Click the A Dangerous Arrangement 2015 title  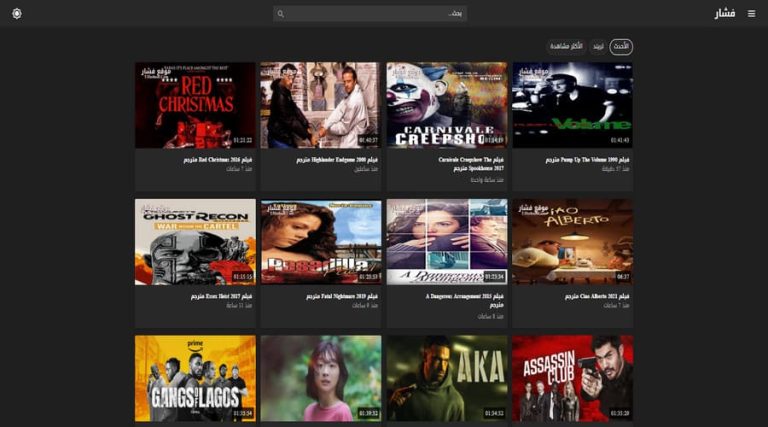coord(464,301)
